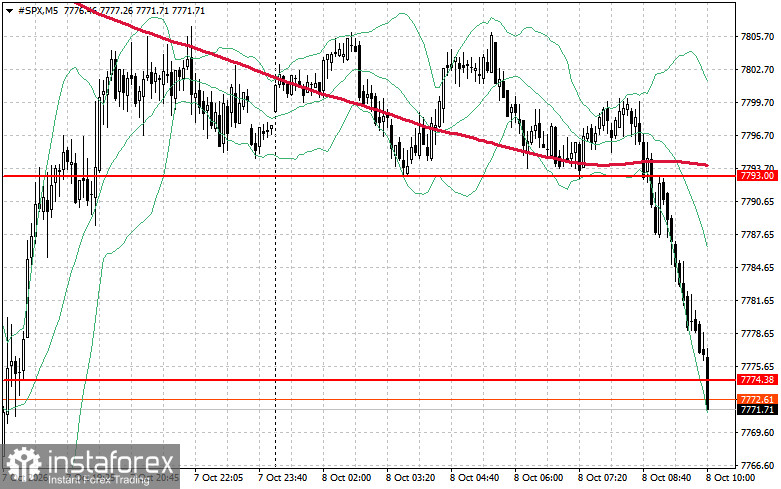Select the 8 Oct 04:40 time label

coord(474,478)
